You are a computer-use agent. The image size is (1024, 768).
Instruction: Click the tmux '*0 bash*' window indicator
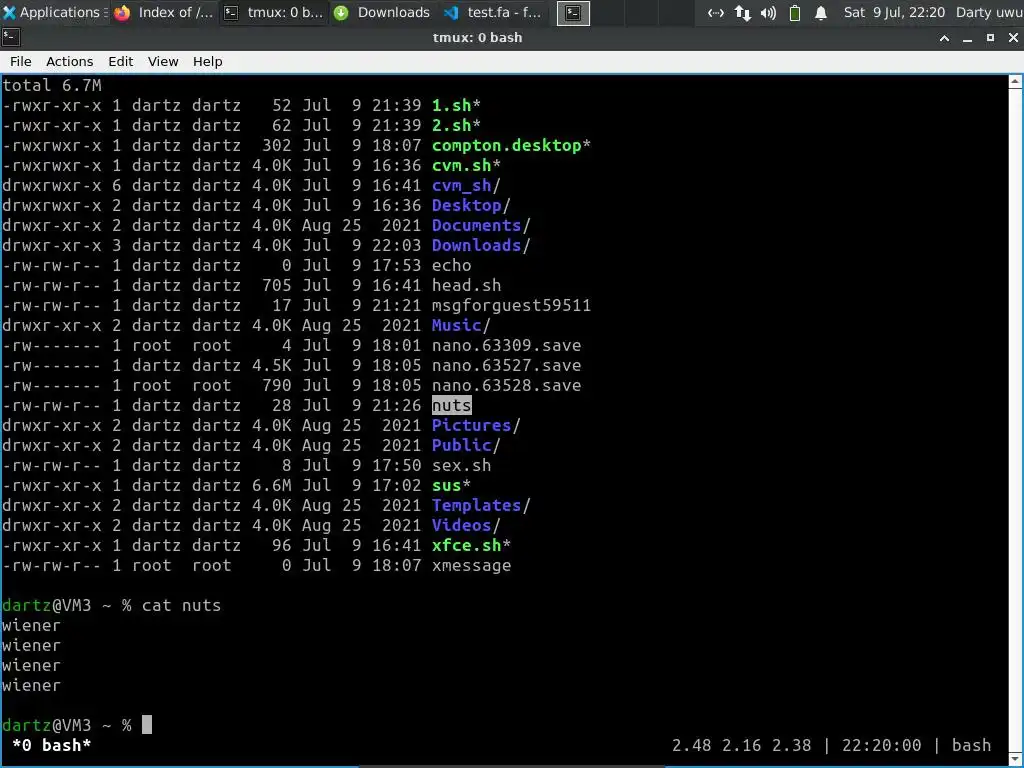pyautogui.click(x=52, y=745)
